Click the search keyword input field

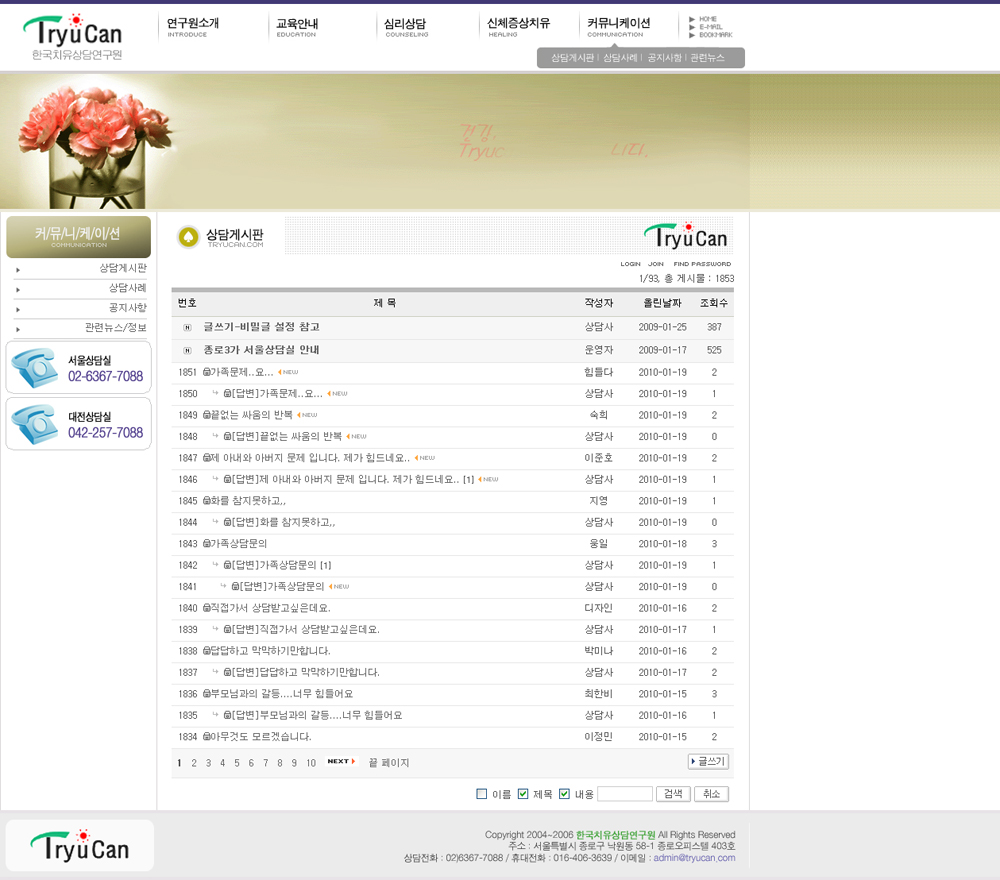tap(624, 794)
